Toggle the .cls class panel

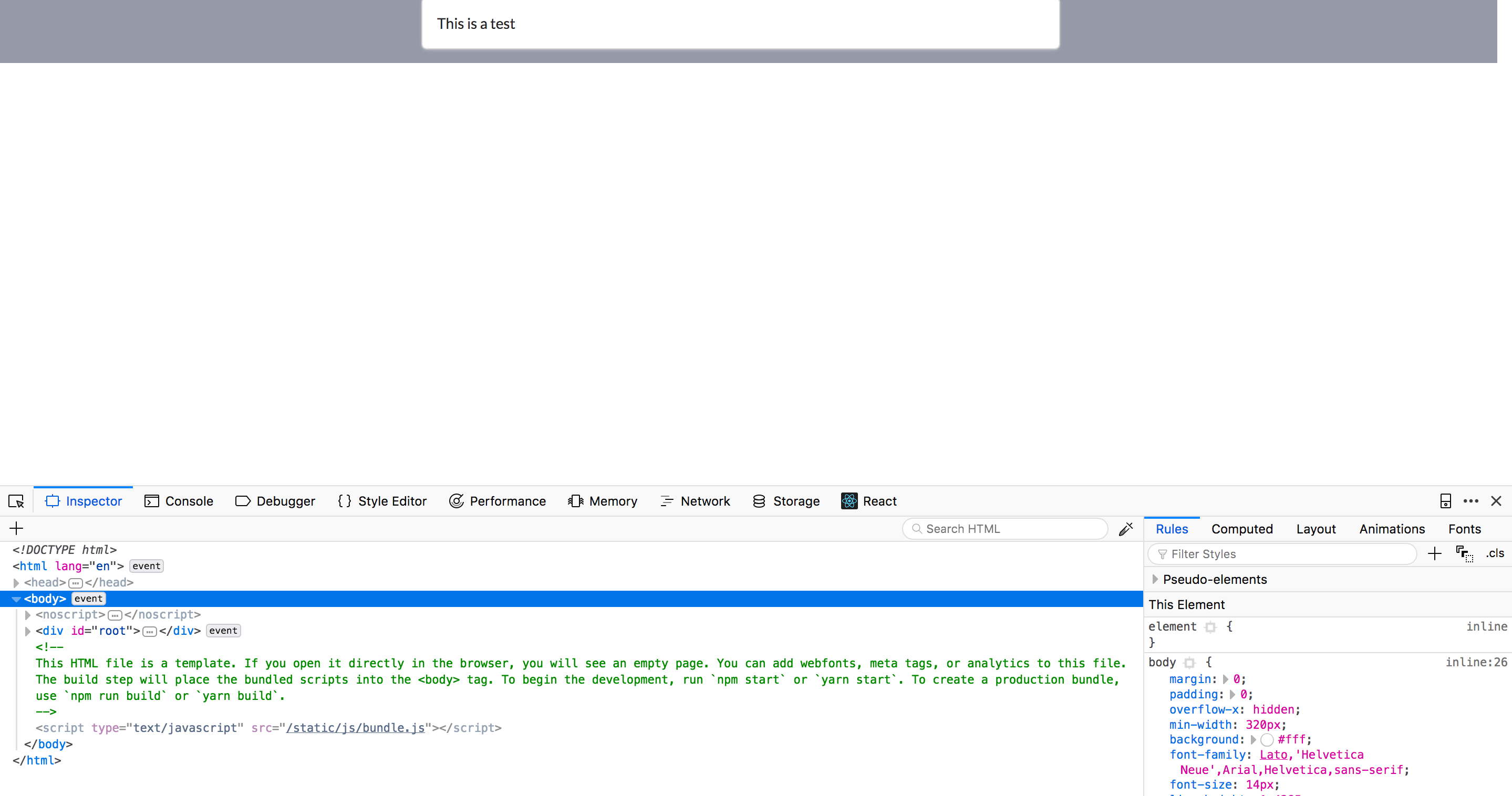click(1495, 554)
